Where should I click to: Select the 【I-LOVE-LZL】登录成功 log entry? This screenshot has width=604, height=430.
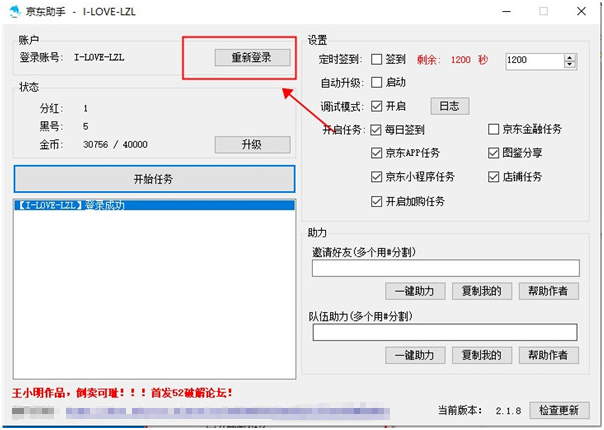[154, 205]
